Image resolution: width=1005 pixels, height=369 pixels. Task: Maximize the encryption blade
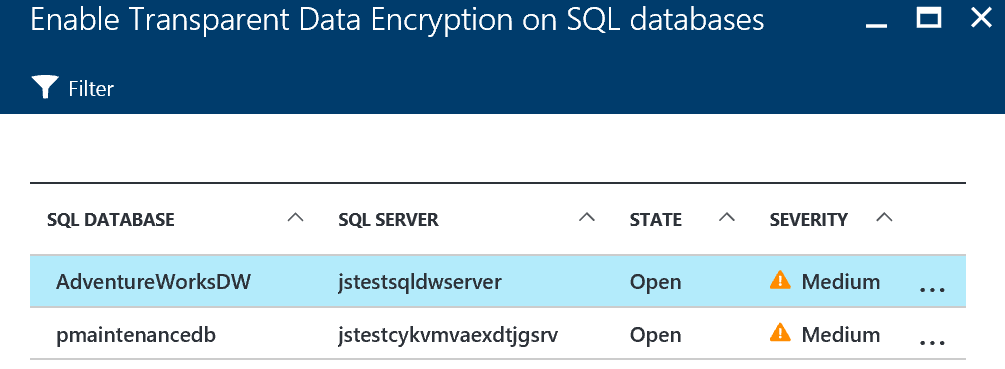pos(929,17)
